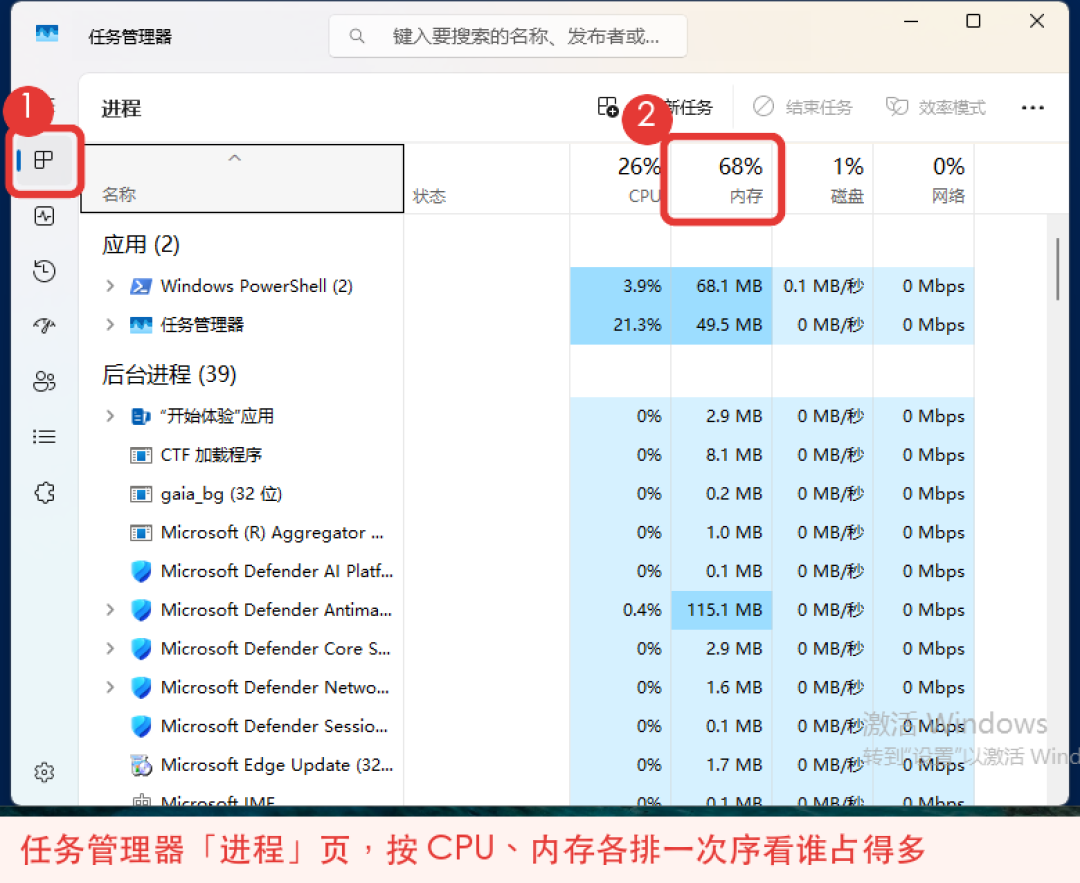
Task: Expand Microsoft Defender Netwo... process
Action: pyautogui.click(x=110, y=687)
